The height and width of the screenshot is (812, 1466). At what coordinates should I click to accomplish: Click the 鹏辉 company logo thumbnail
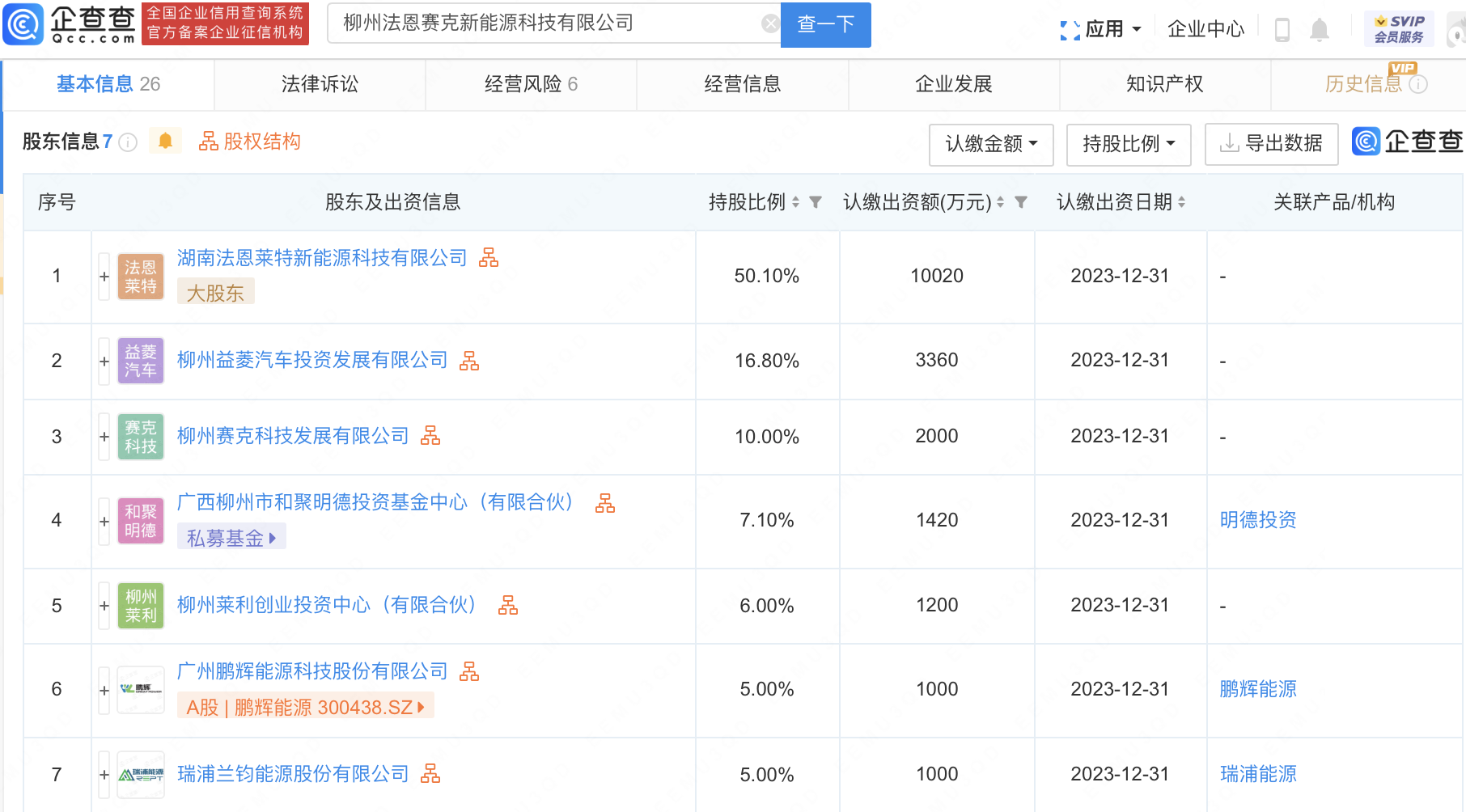pyautogui.click(x=141, y=689)
